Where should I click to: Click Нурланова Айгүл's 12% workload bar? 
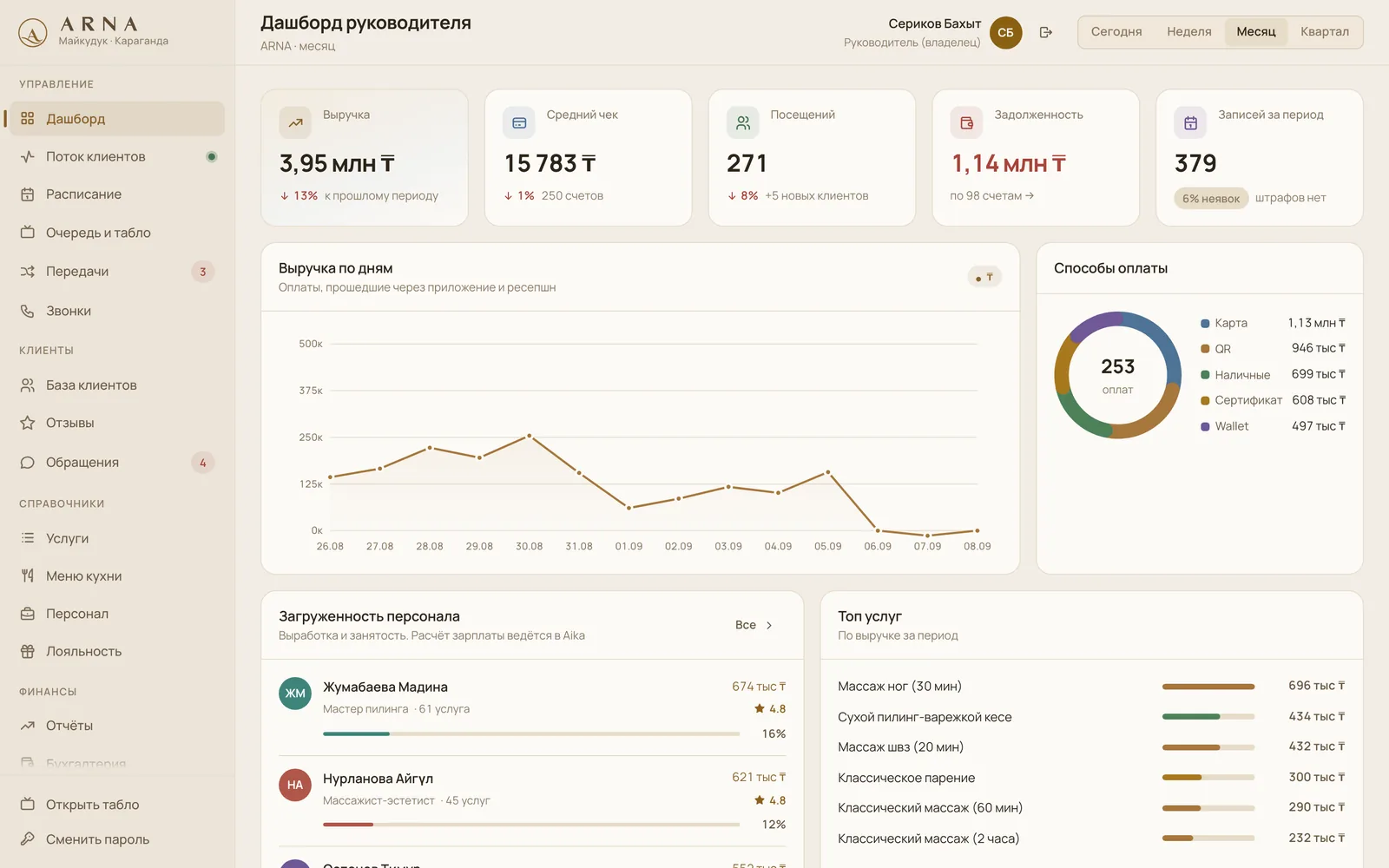pos(531,825)
